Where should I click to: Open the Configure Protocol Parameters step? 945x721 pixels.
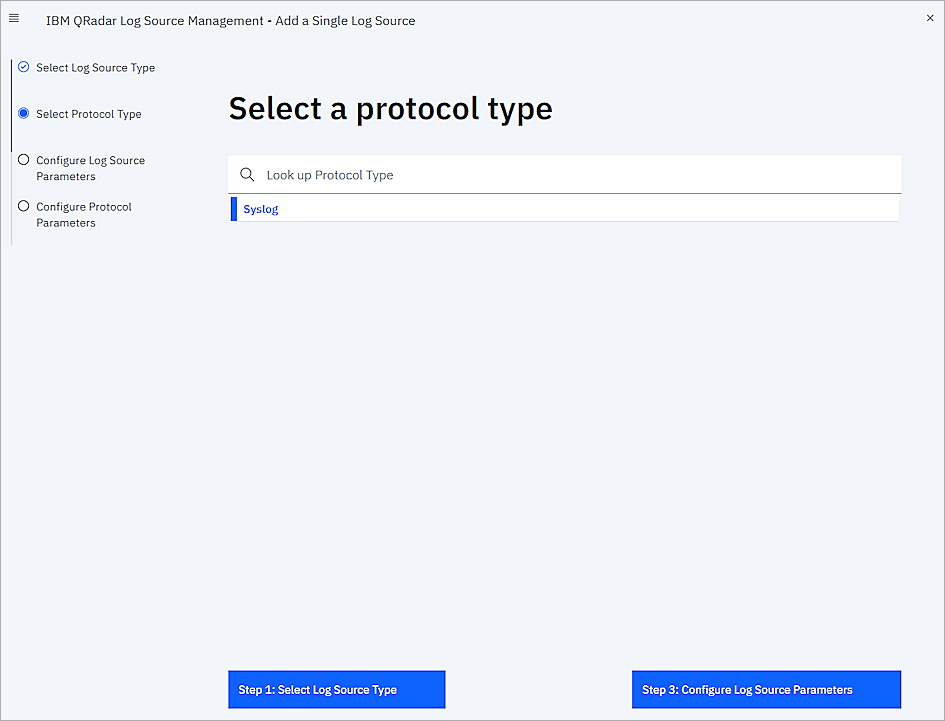coord(84,214)
